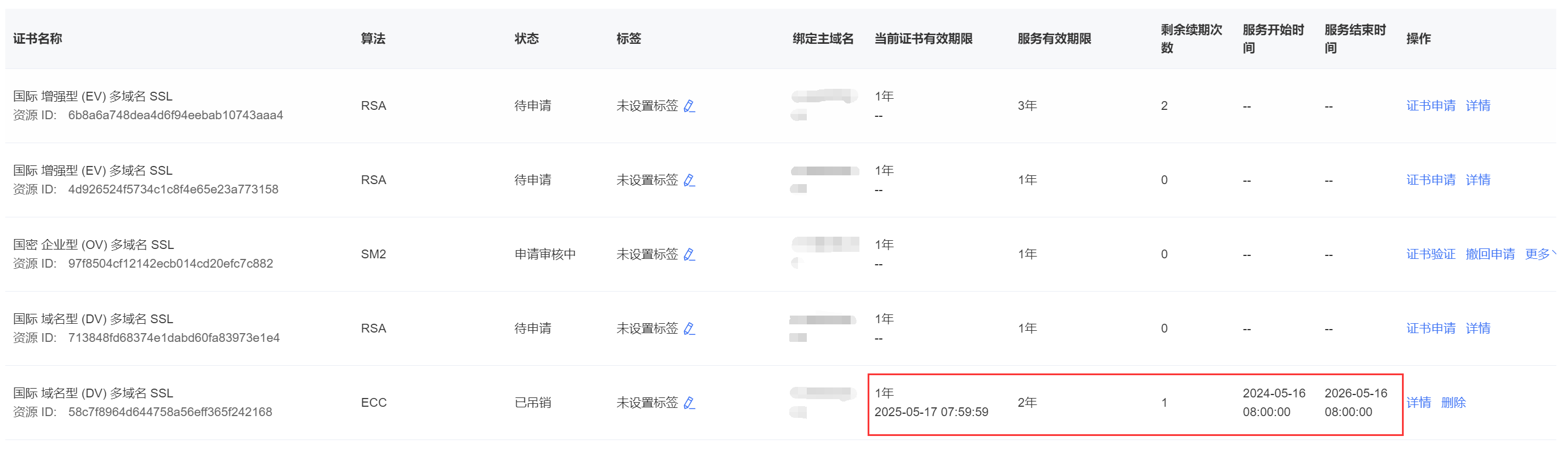Click 证书申请 for second EV certificate
Image resolution: width=1568 pixels, height=450 pixels.
point(1431,180)
